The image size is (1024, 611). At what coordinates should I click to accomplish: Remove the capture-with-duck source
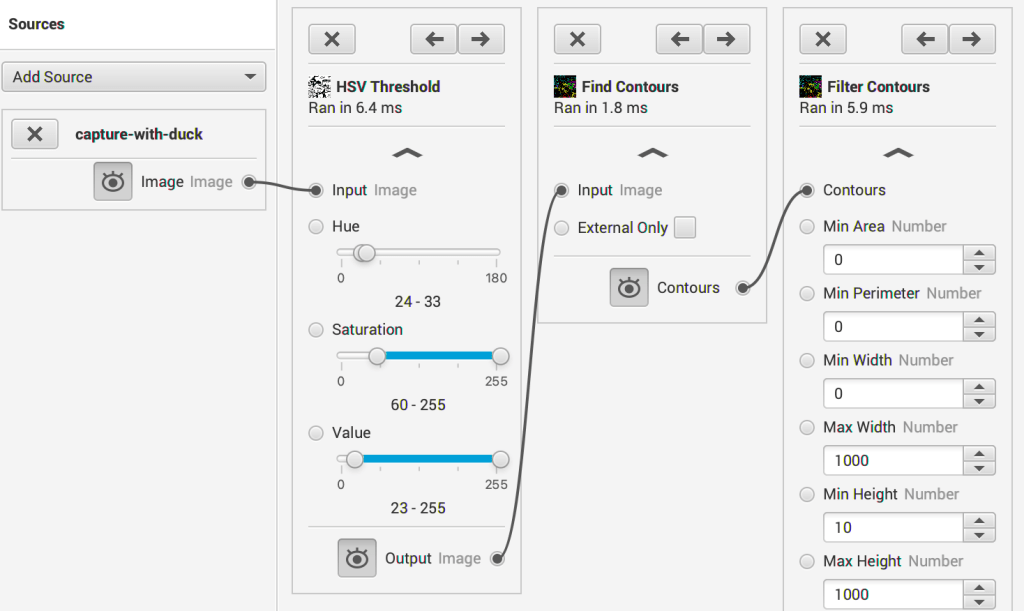tap(35, 134)
